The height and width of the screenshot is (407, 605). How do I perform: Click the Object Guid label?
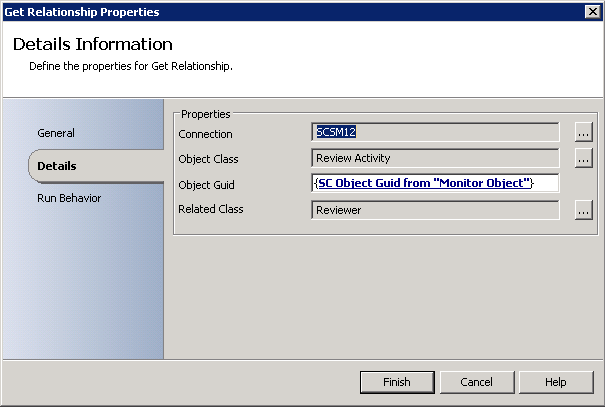tap(206, 185)
